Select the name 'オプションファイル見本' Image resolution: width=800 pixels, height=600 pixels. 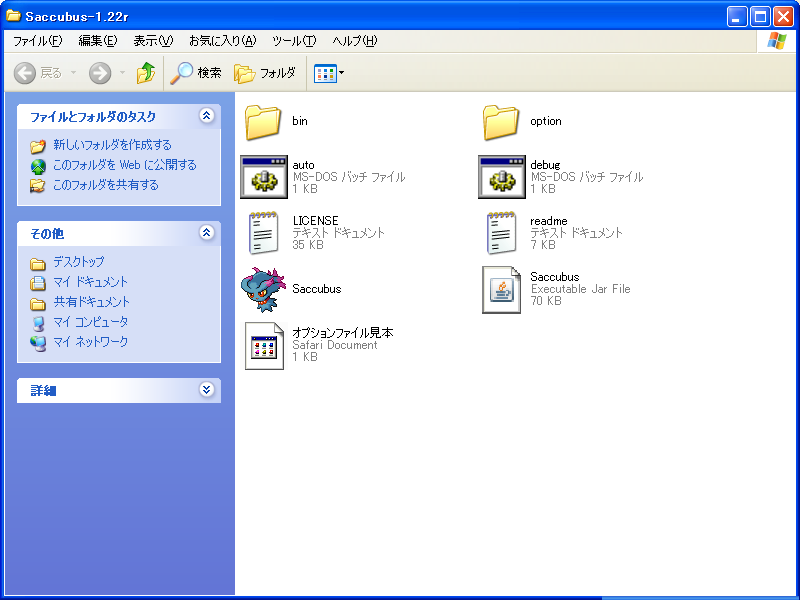tap(343, 333)
